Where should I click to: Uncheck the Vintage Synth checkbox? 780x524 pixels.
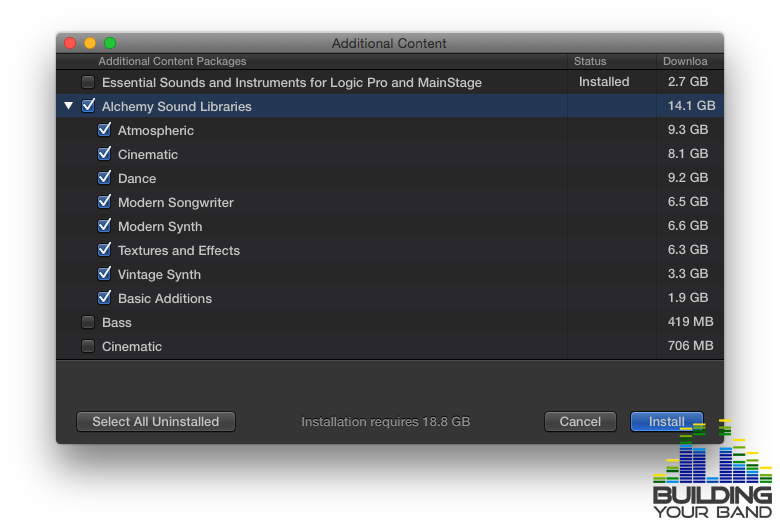(104, 273)
